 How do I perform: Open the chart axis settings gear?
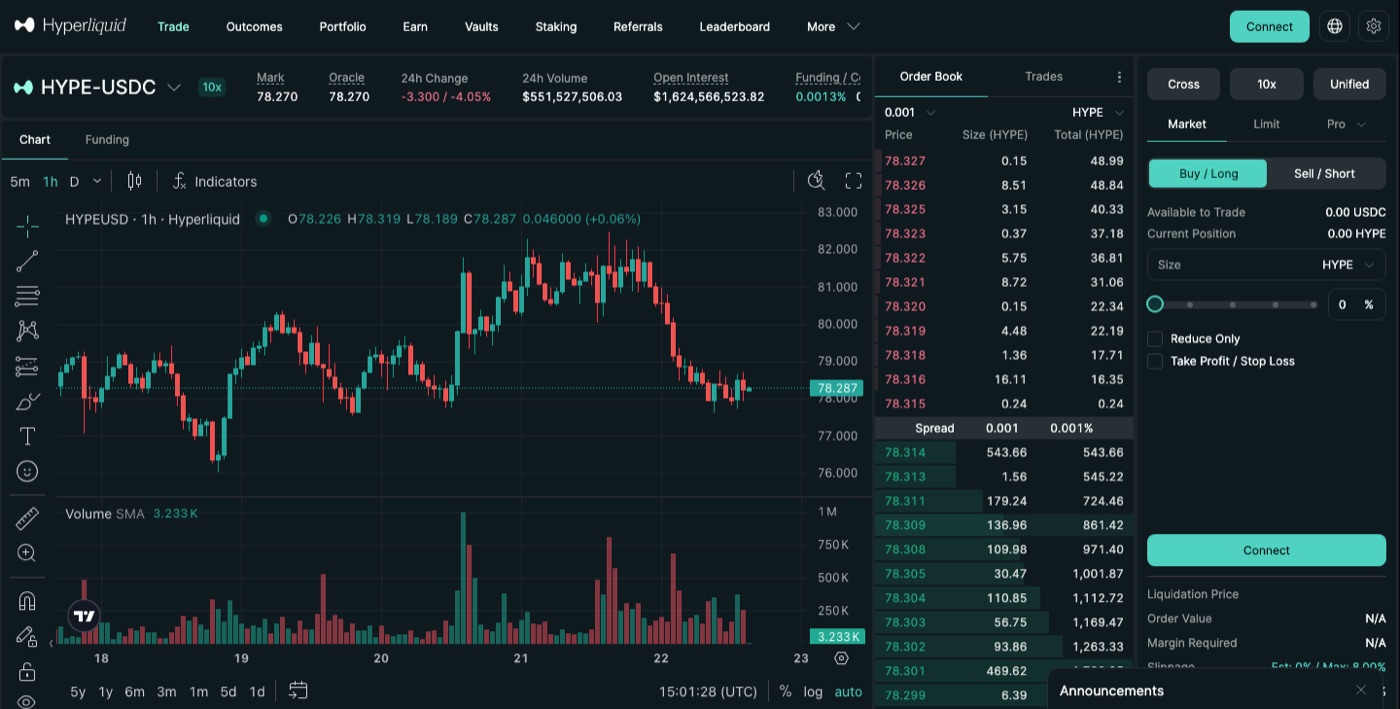tap(841, 658)
